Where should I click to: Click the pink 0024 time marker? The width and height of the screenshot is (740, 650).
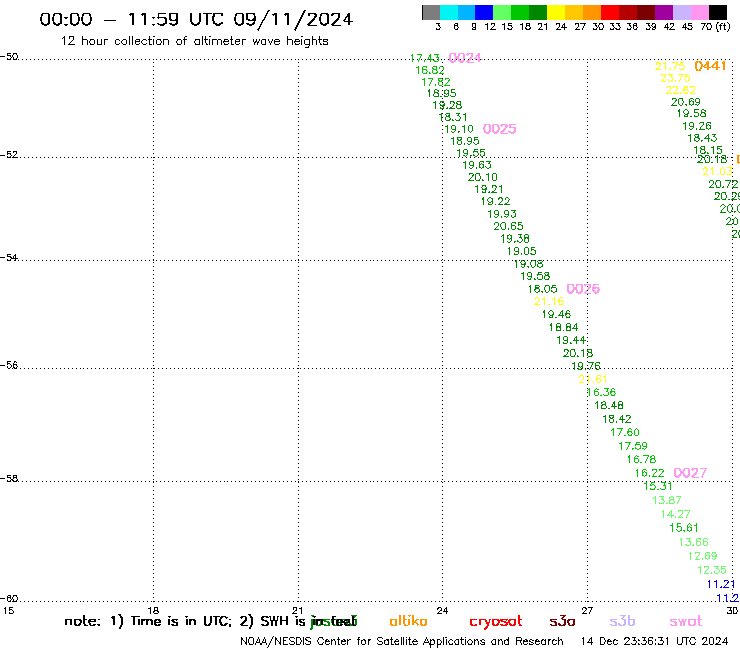(465, 58)
